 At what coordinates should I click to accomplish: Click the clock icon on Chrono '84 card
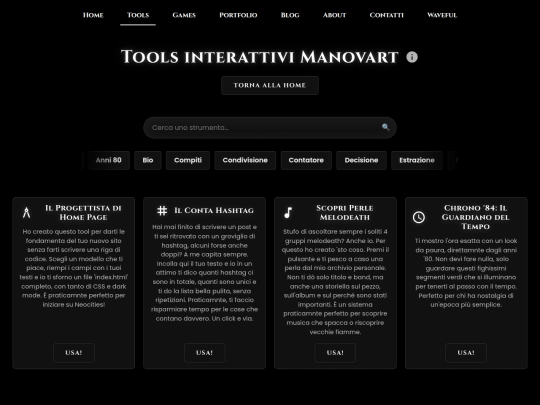(x=419, y=217)
